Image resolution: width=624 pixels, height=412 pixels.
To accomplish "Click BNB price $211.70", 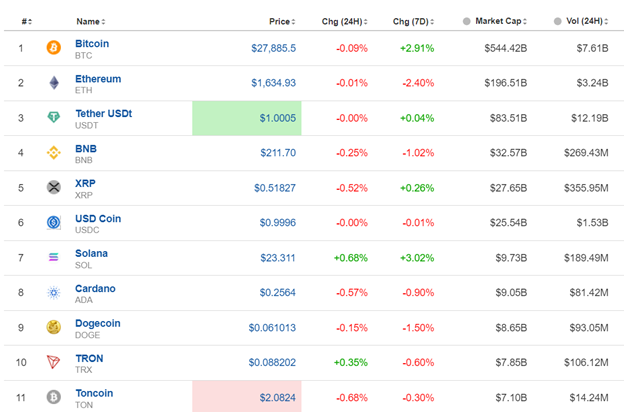I will click(278, 152).
